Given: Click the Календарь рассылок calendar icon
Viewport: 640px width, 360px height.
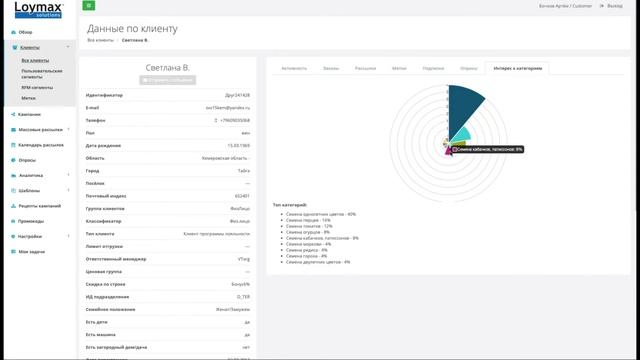Looking at the screenshot, I should (13, 145).
